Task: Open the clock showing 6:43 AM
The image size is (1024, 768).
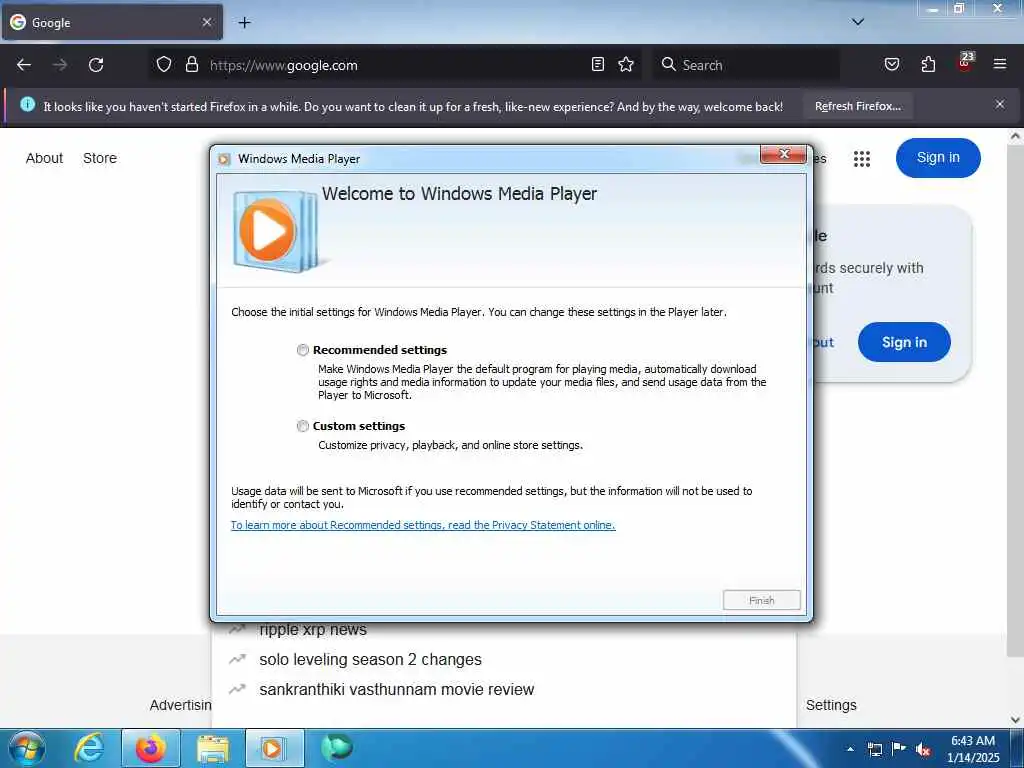Action: [973, 749]
